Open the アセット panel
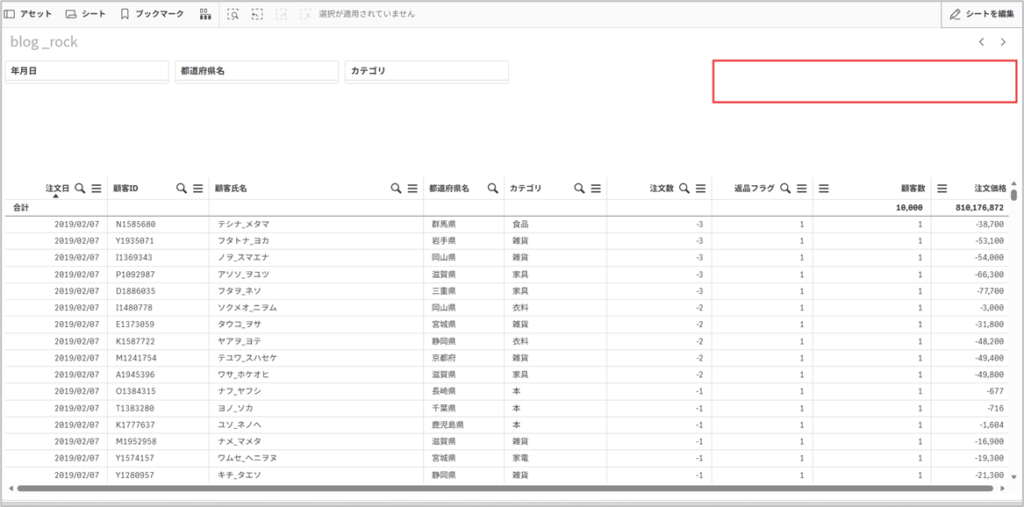 point(29,15)
